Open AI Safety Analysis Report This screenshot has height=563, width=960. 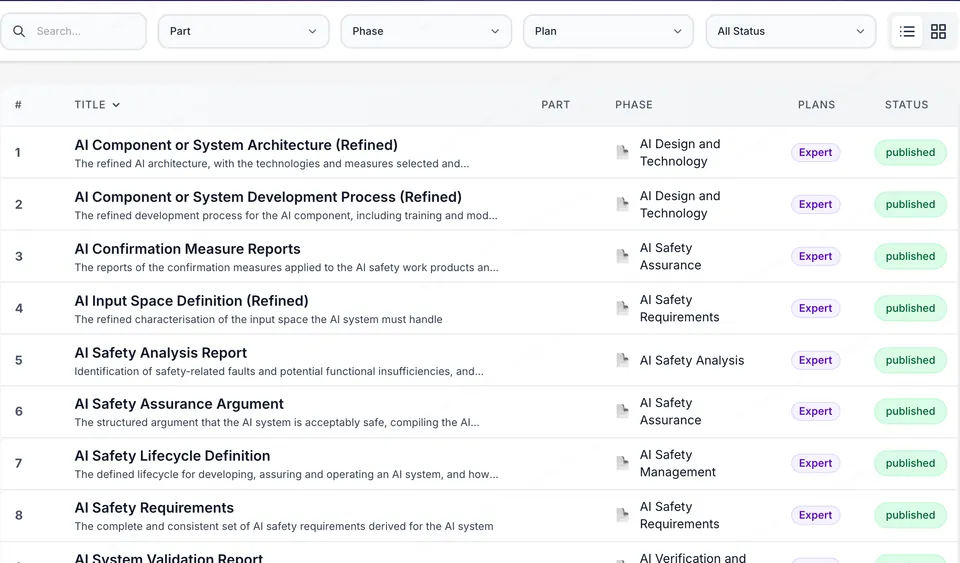(x=160, y=353)
